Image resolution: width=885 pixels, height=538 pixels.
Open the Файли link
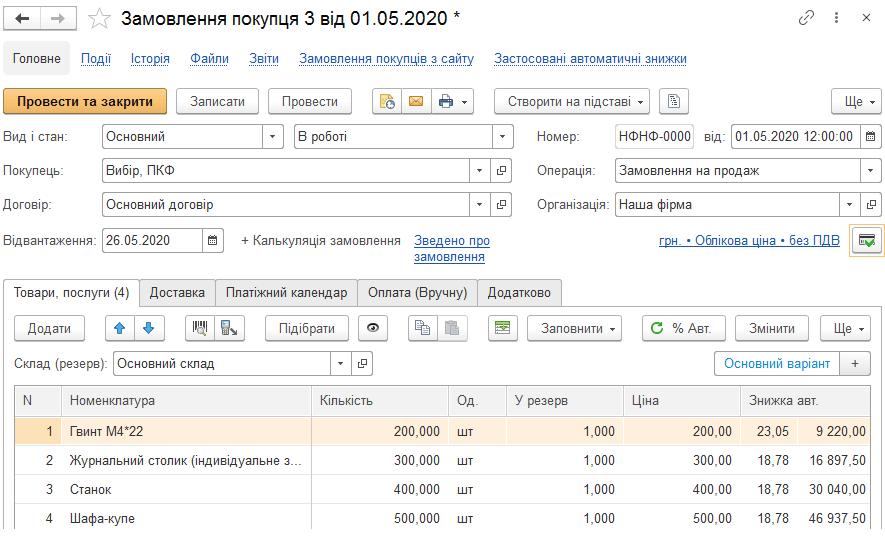pyautogui.click(x=209, y=59)
